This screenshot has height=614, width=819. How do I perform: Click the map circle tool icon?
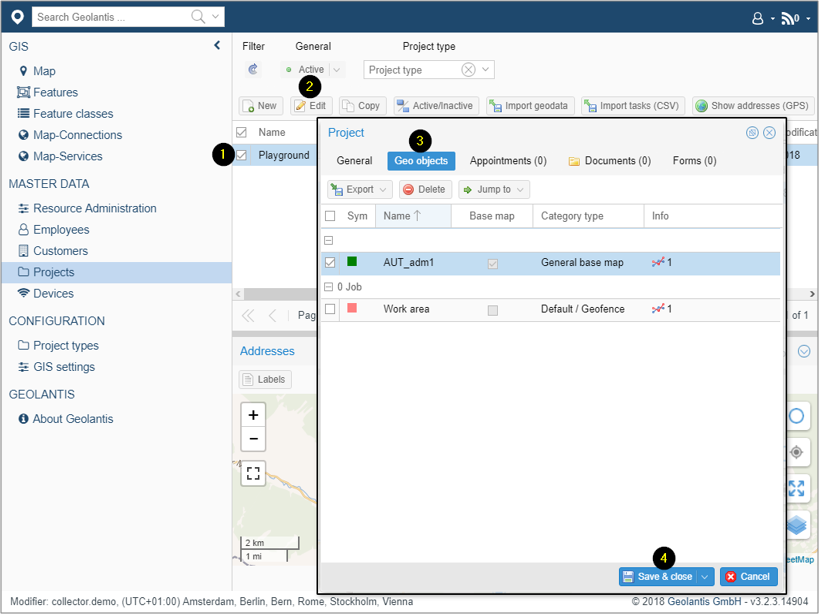(797, 416)
